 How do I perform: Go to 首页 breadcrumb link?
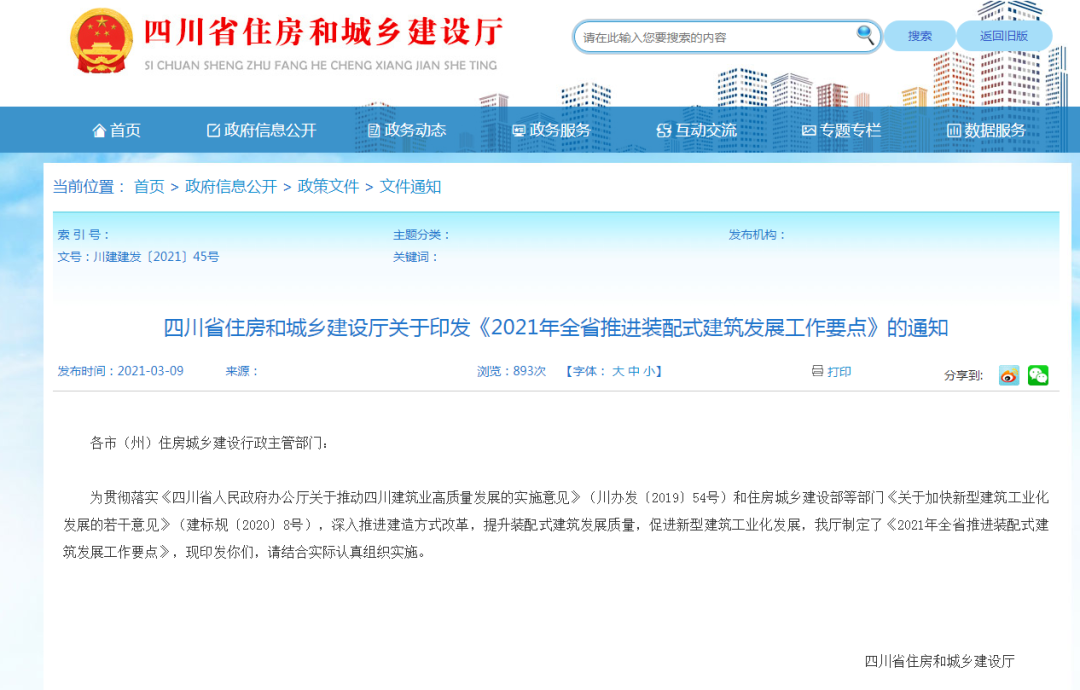149,187
